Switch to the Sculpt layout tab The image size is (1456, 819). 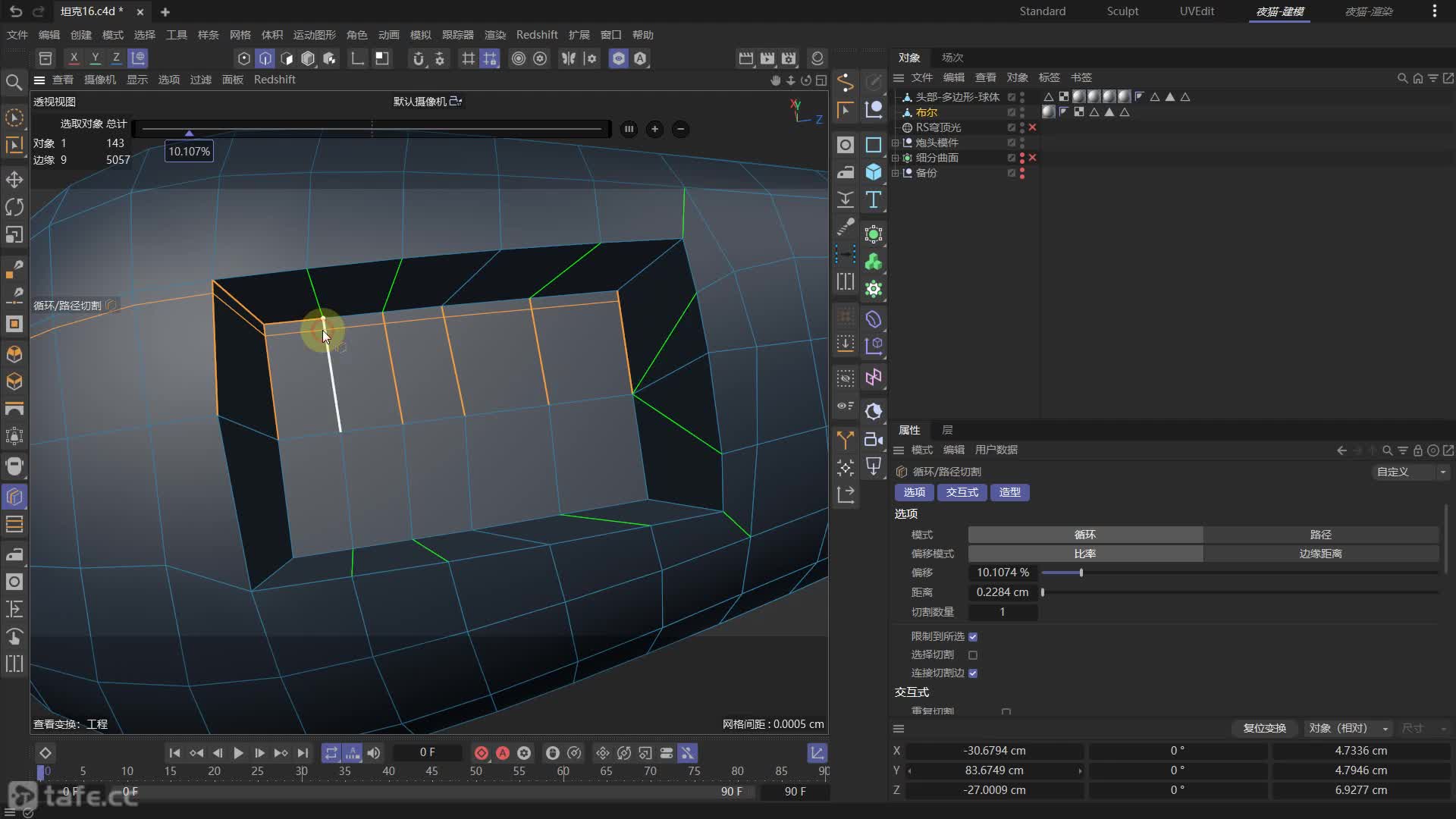pyautogui.click(x=1122, y=11)
